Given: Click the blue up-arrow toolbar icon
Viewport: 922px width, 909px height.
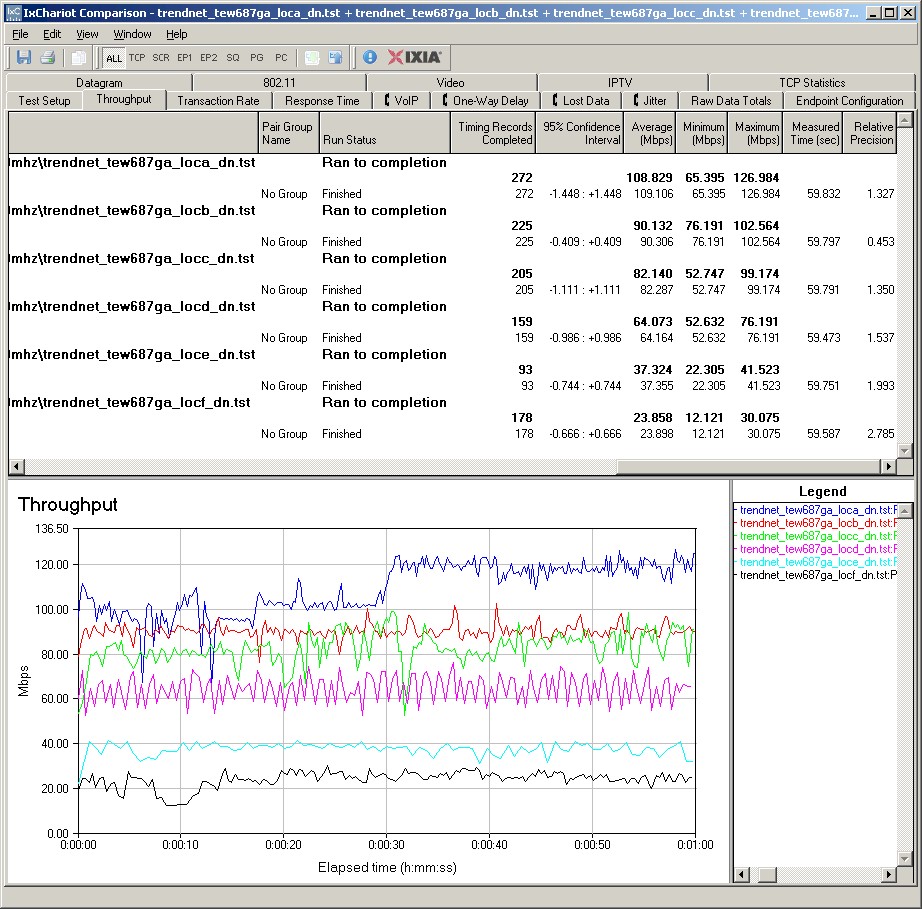Looking at the screenshot, I should tap(336, 58).
